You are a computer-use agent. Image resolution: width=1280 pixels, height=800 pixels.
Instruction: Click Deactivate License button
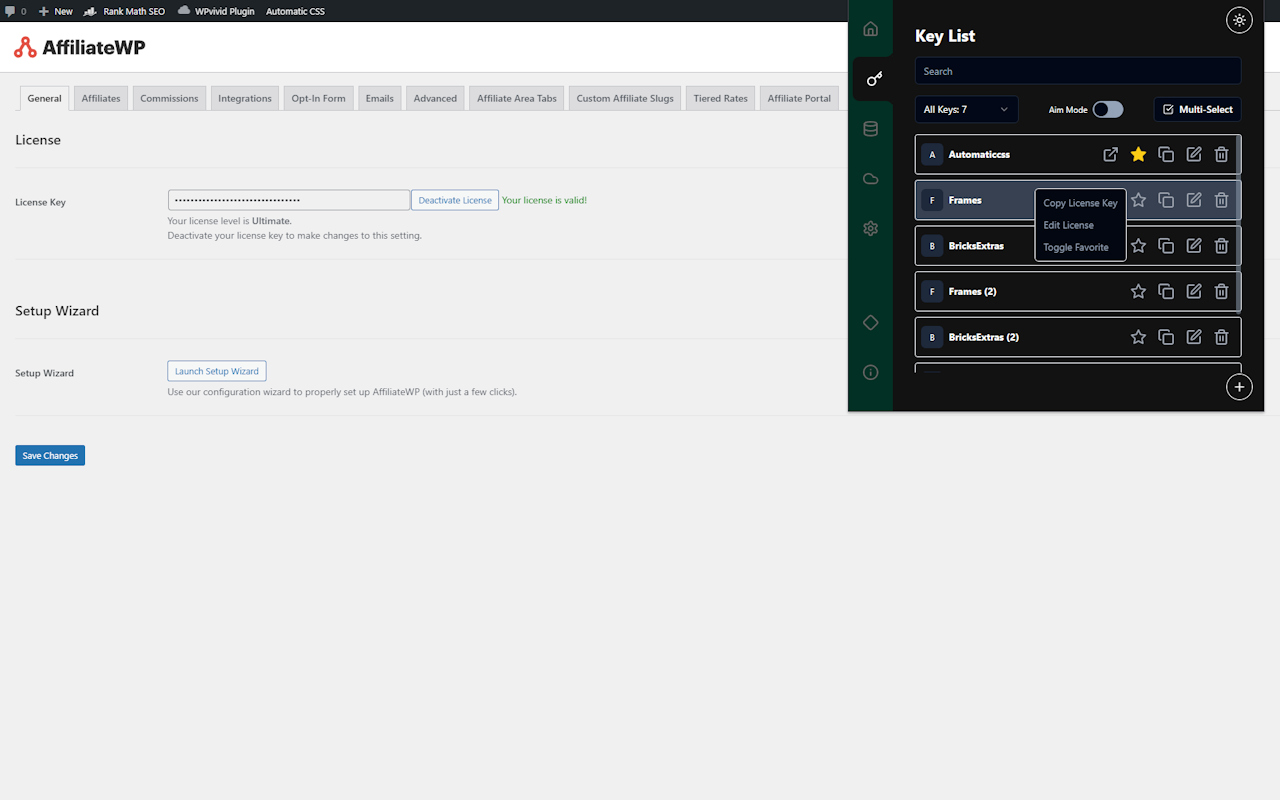pyautogui.click(x=455, y=200)
